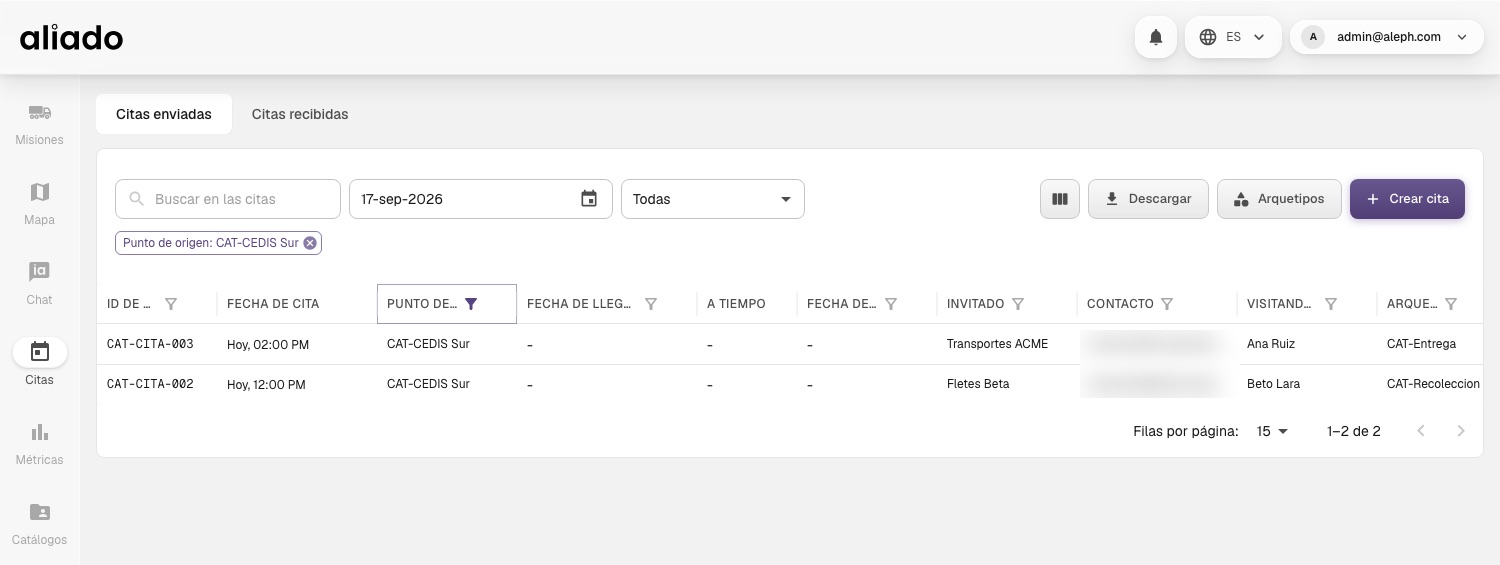Image resolution: width=1500 pixels, height=565 pixels.
Task: Open the ES language selector
Action: [1233, 37]
